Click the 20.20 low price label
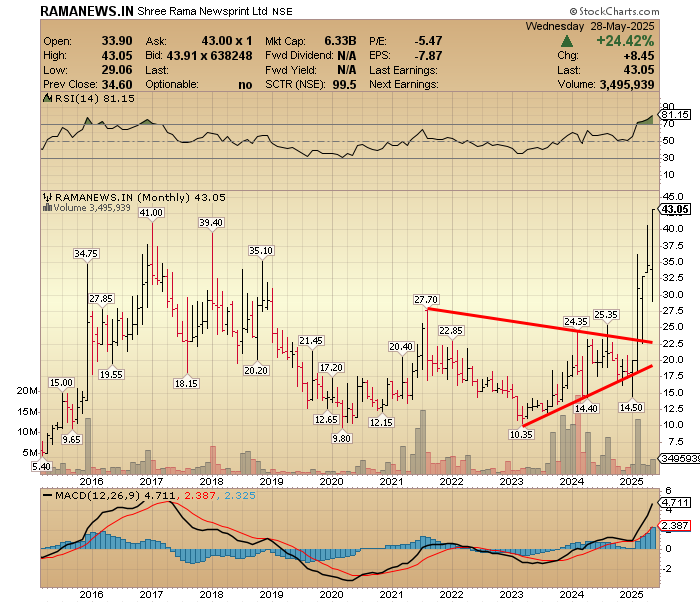 point(256,370)
